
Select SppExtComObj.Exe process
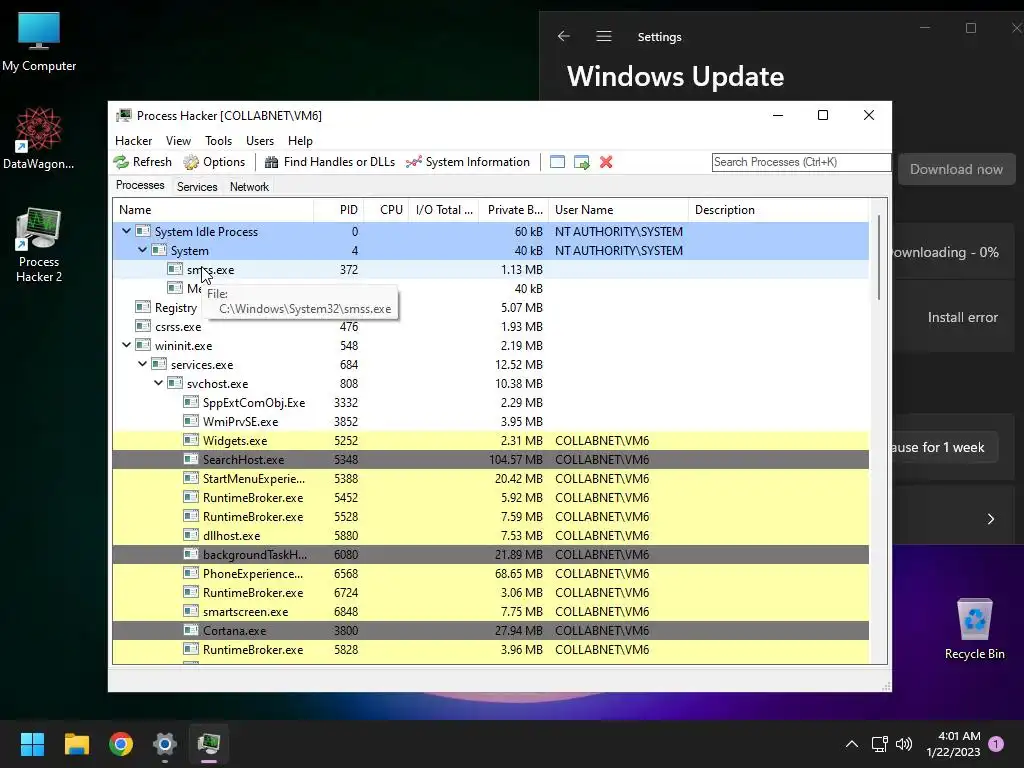point(490,402)
